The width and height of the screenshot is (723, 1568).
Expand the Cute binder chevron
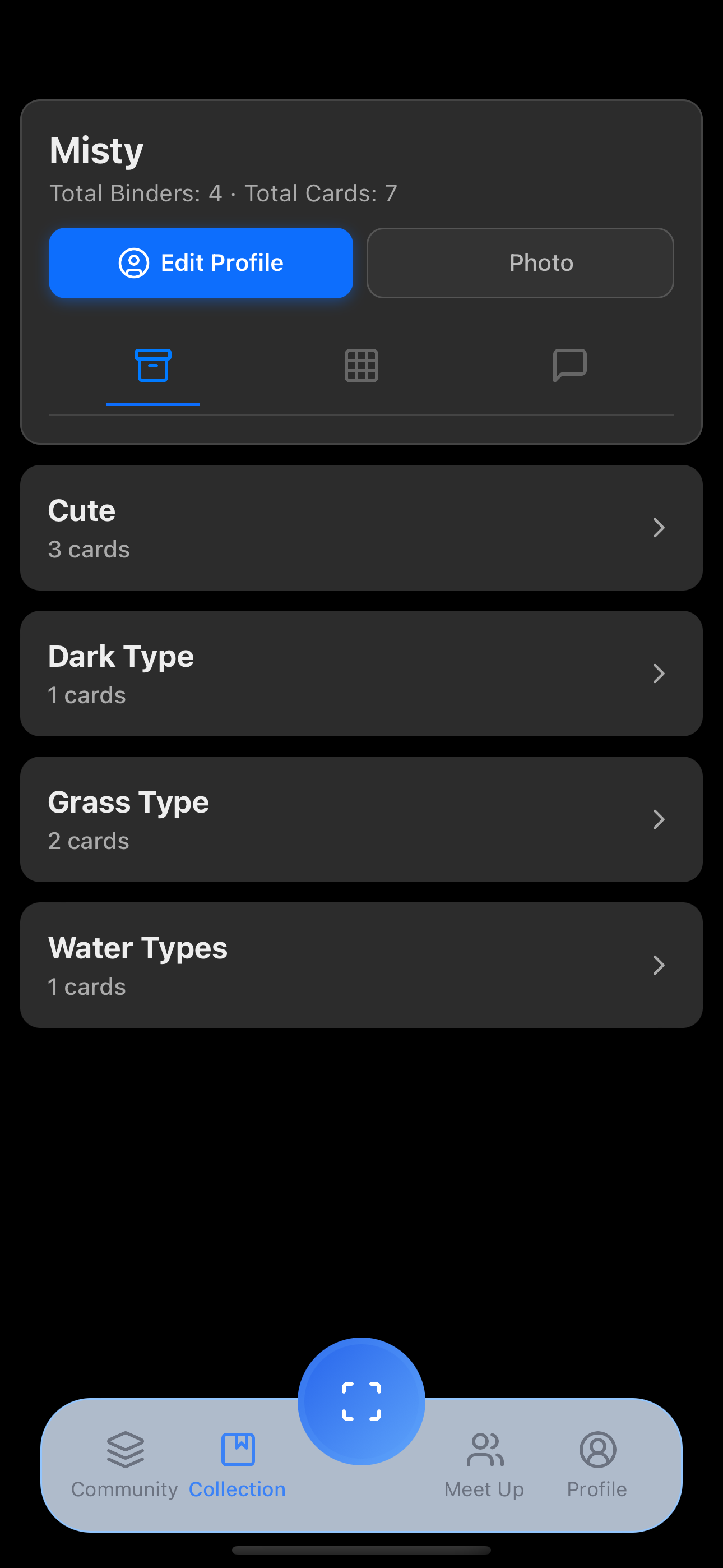click(x=659, y=528)
